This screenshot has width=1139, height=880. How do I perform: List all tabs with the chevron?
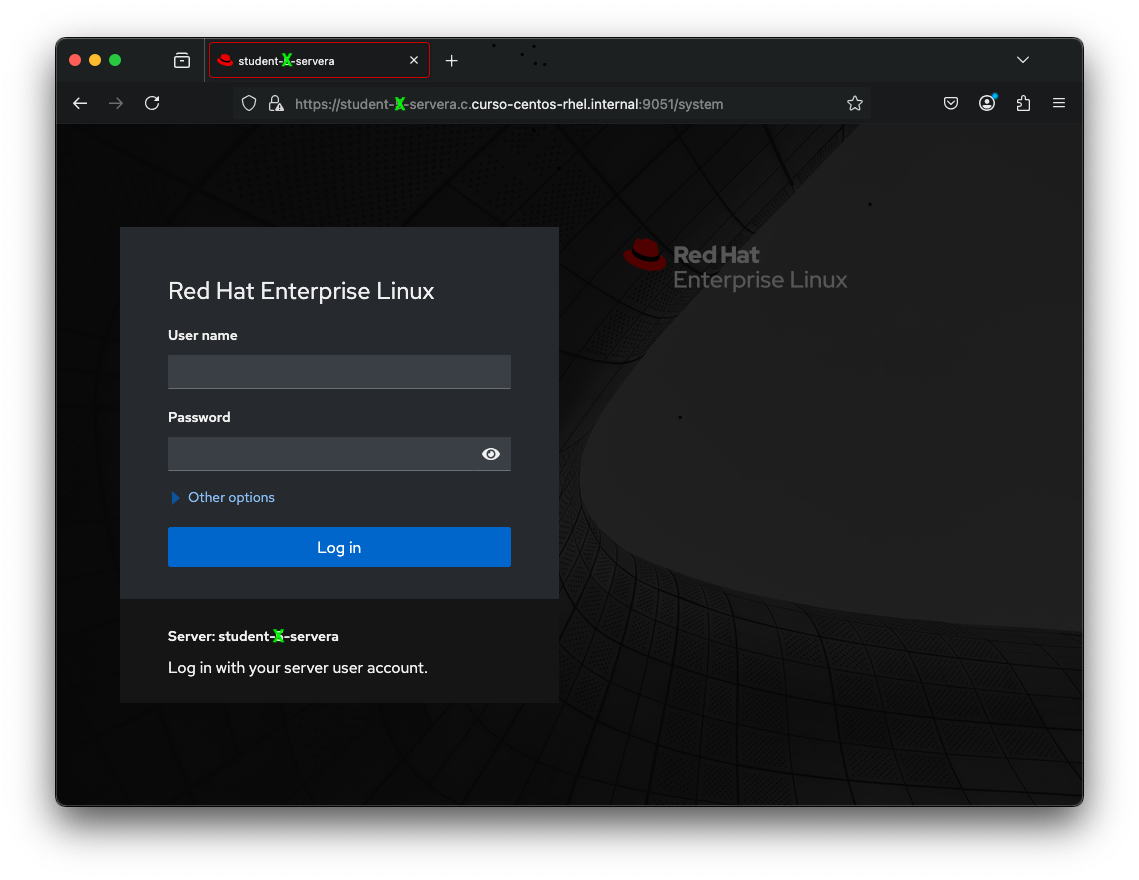(1022, 60)
